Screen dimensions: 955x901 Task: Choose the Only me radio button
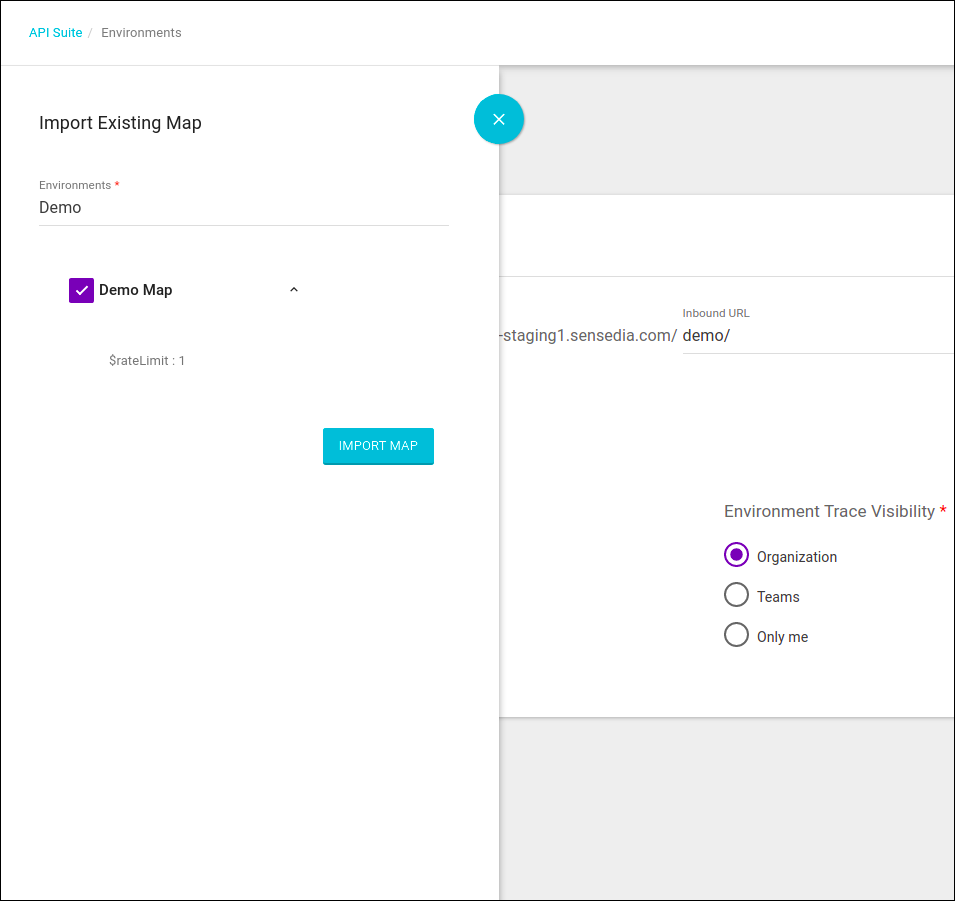pos(736,635)
